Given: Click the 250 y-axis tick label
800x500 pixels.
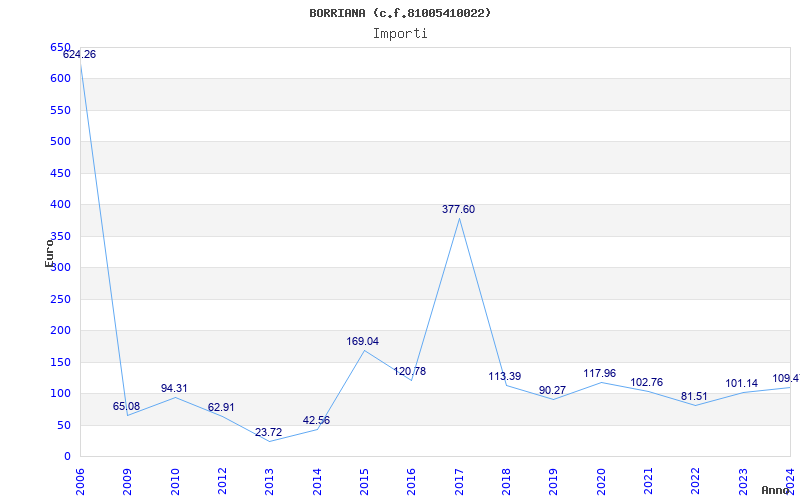Looking at the screenshot, I should (x=60, y=299).
